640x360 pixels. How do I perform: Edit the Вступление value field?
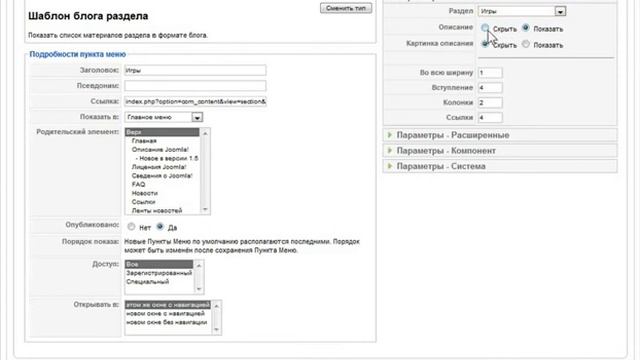click(x=490, y=88)
